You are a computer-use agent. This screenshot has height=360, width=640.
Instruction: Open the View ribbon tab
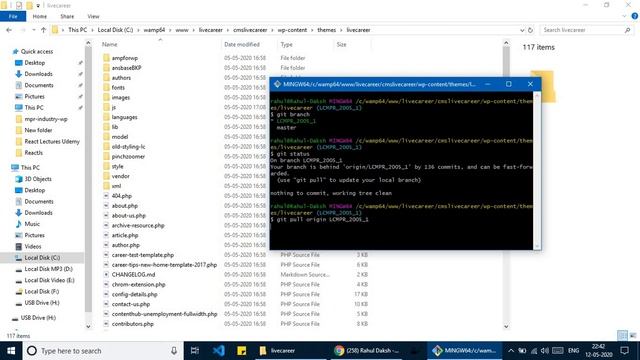coord(93,16)
